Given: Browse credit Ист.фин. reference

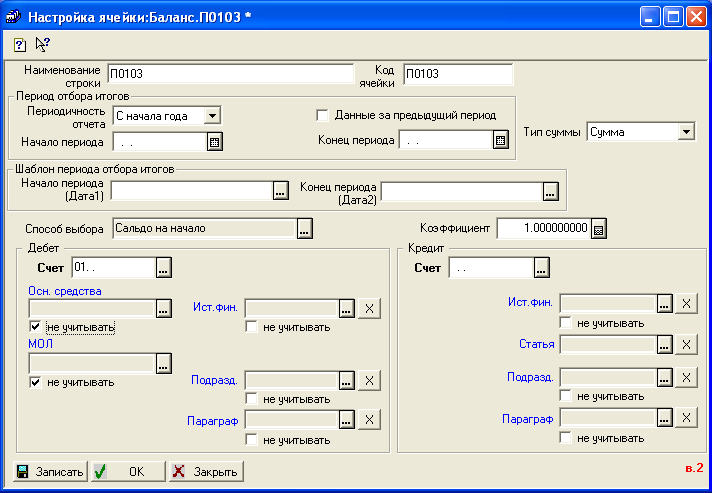Looking at the screenshot, I should (664, 303).
